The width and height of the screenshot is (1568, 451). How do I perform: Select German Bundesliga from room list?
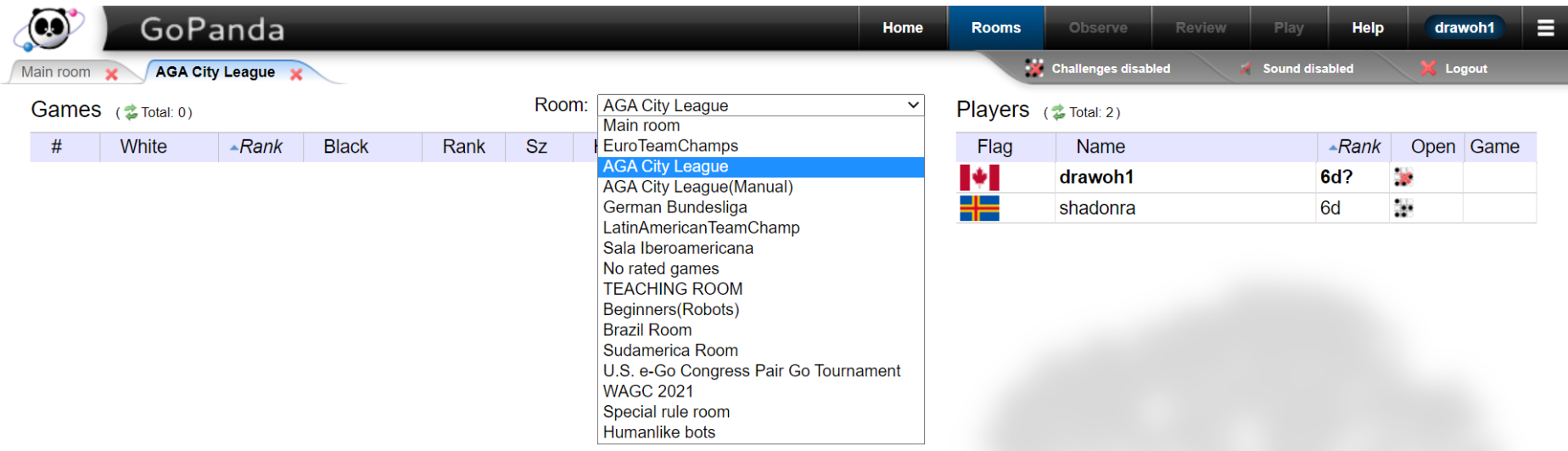[x=675, y=207]
